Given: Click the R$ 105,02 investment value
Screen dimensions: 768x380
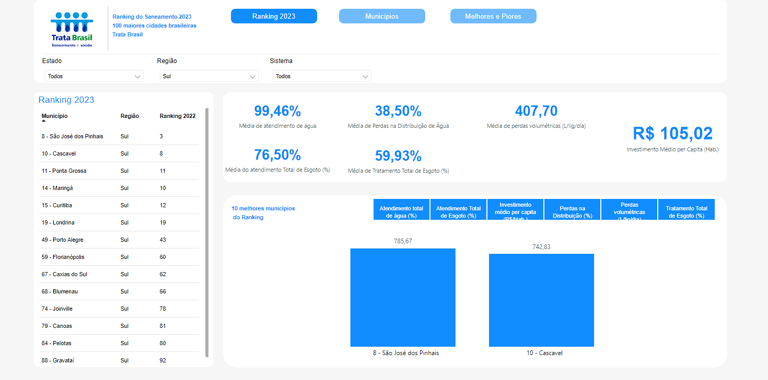Looking at the screenshot, I should tap(672, 133).
